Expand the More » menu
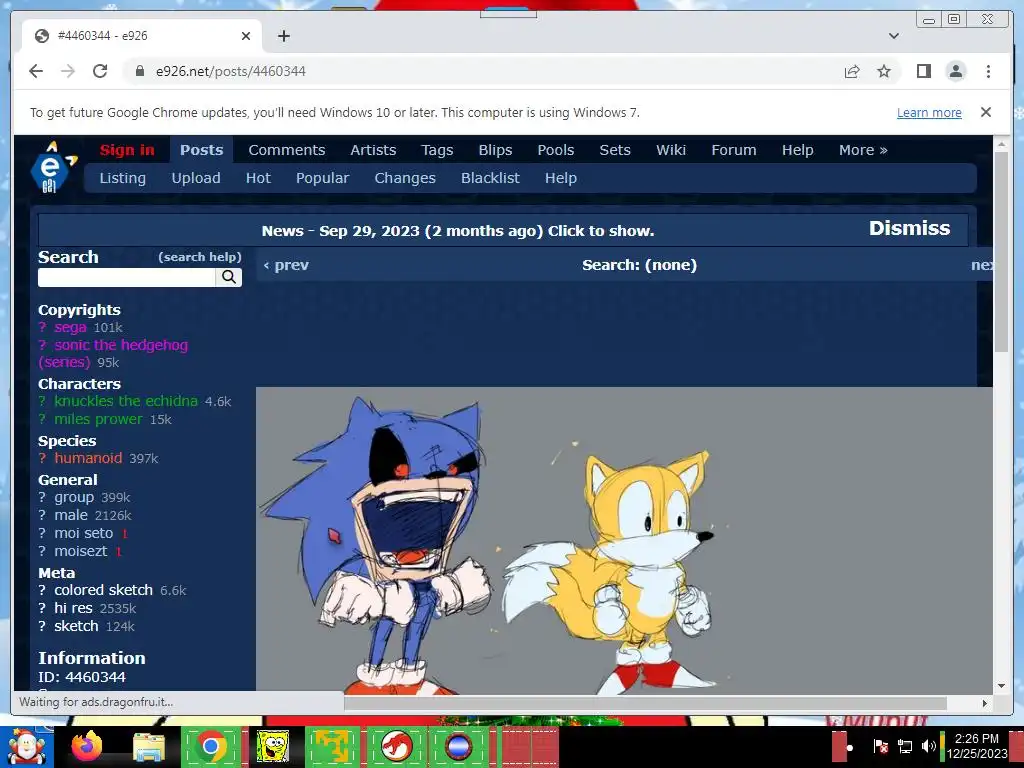This screenshot has width=1024, height=768. click(863, 150)
